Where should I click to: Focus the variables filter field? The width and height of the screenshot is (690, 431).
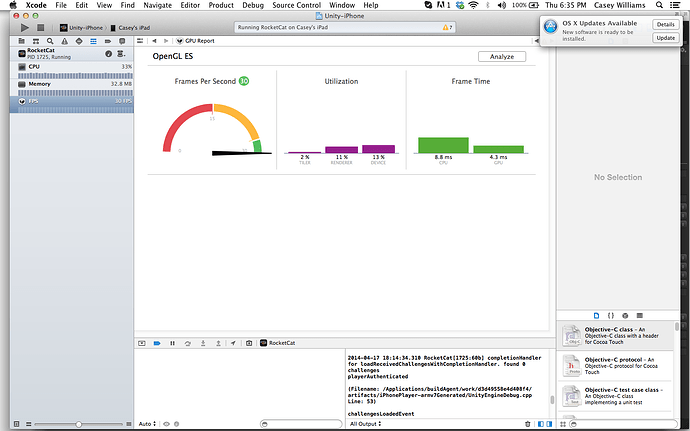pyautogui.click(x=301, y=424)
